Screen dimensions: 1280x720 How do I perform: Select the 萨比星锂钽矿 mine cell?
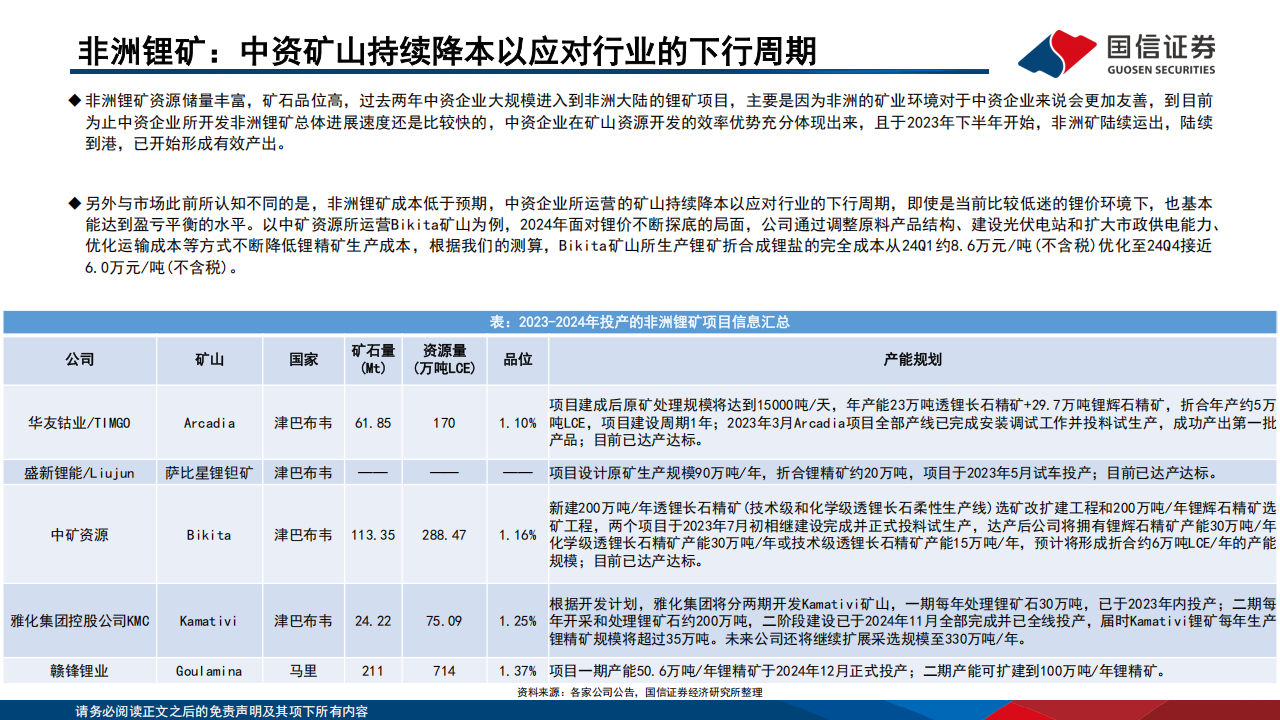pyautogui.click(x=210, y=472)
